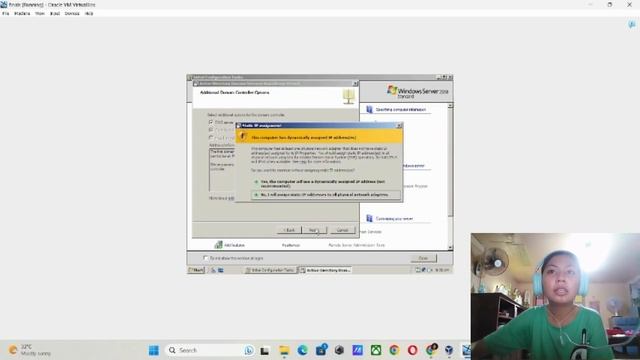Viewport: 640px width, 360px height.
Task: Click the guest system tray network icon
Action: (423, 270)
